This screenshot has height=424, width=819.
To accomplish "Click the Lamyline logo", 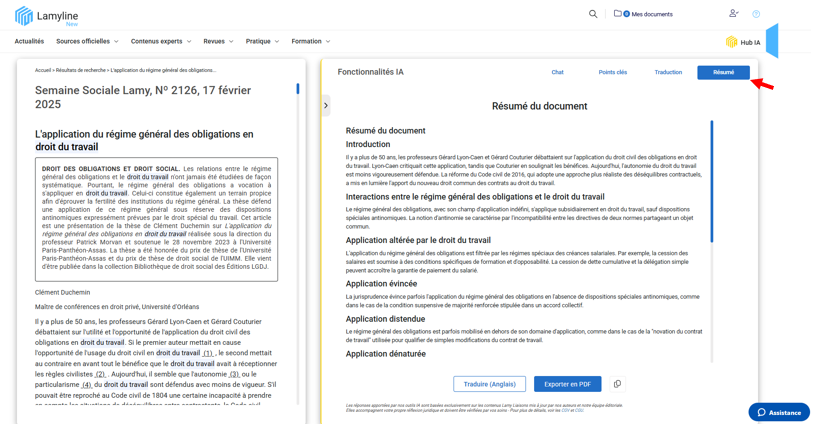I will pyautogui.click(x=46, y=16).
